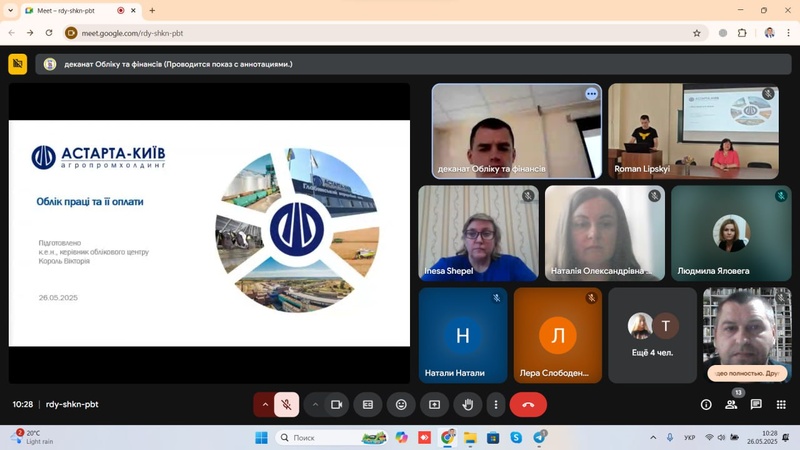The width and height of the screenshot is (800, 450).
Task: Close the Meet – rdy-shkn-pbt tab
Action: [x=133, y=10]
